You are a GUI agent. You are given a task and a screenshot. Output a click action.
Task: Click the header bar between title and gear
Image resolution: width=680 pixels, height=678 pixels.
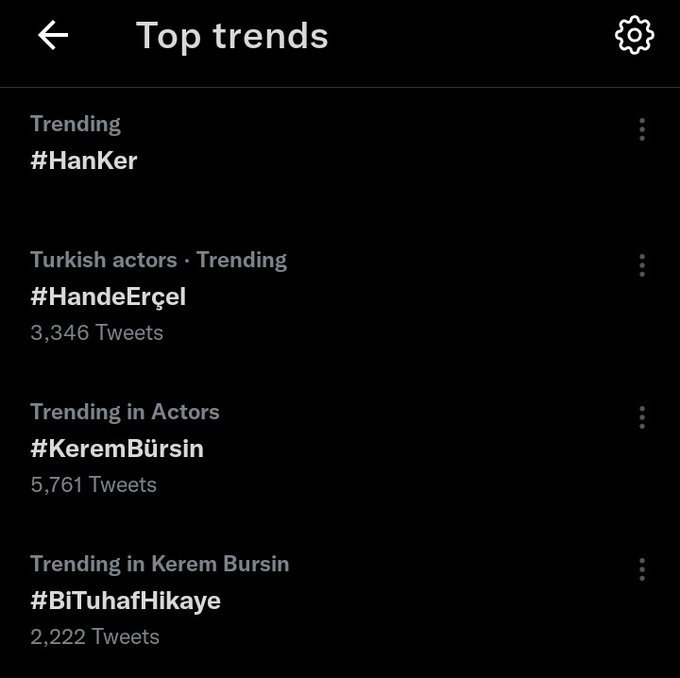click(470, 36)
